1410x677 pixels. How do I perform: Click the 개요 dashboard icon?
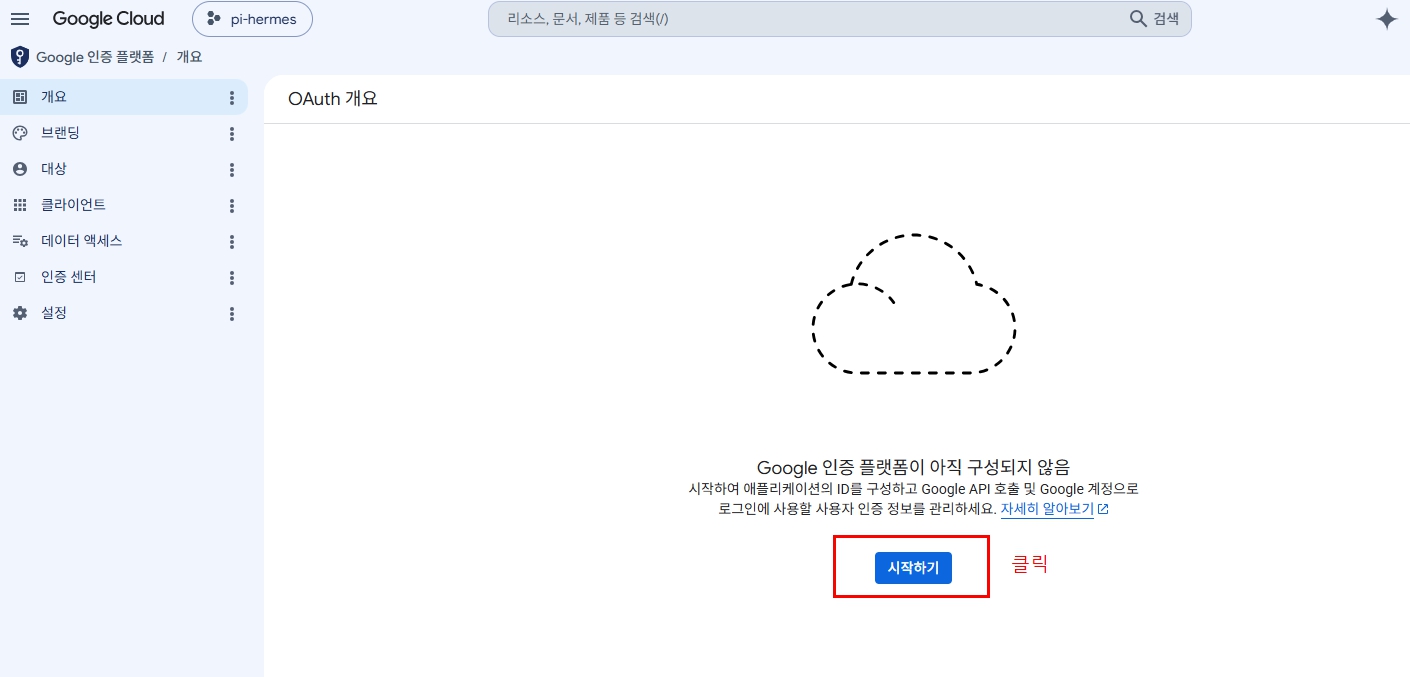point(20,97)
